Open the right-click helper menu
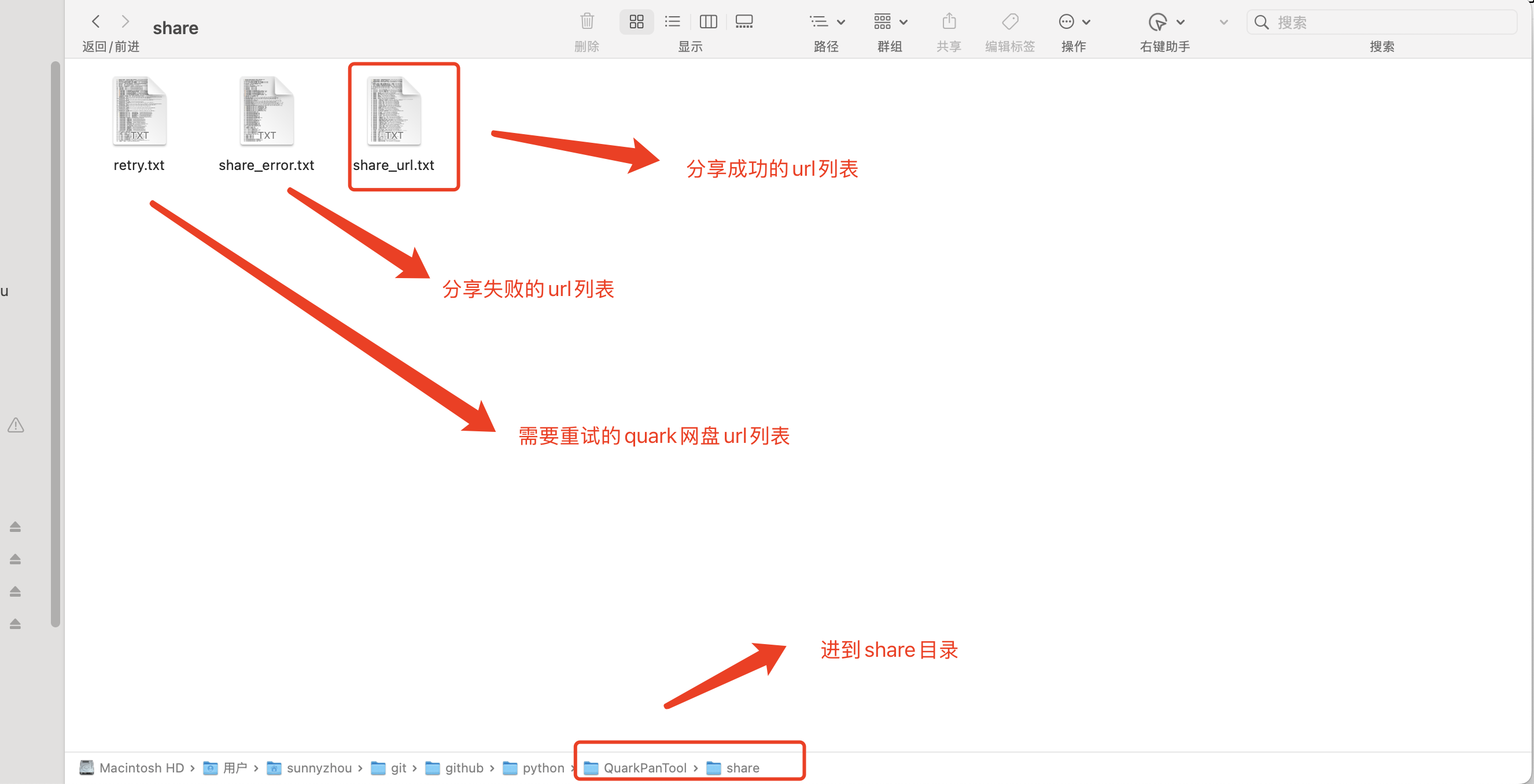Screen dimensions: 1534x784 (1165, 22)
